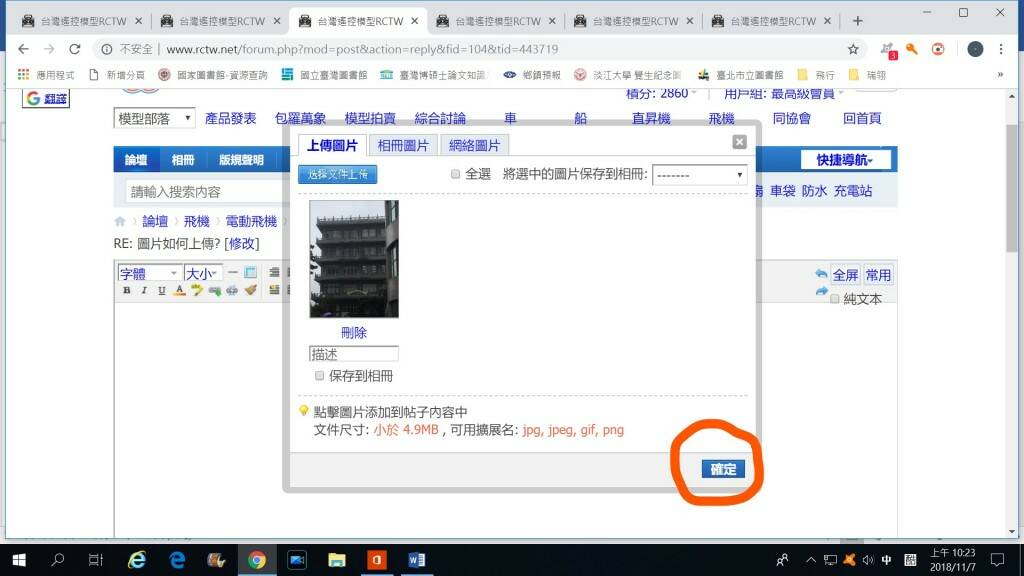Click the underline formatting icon
The width and height of the screenshot is (1024, 576).
[x=161, y=291]
